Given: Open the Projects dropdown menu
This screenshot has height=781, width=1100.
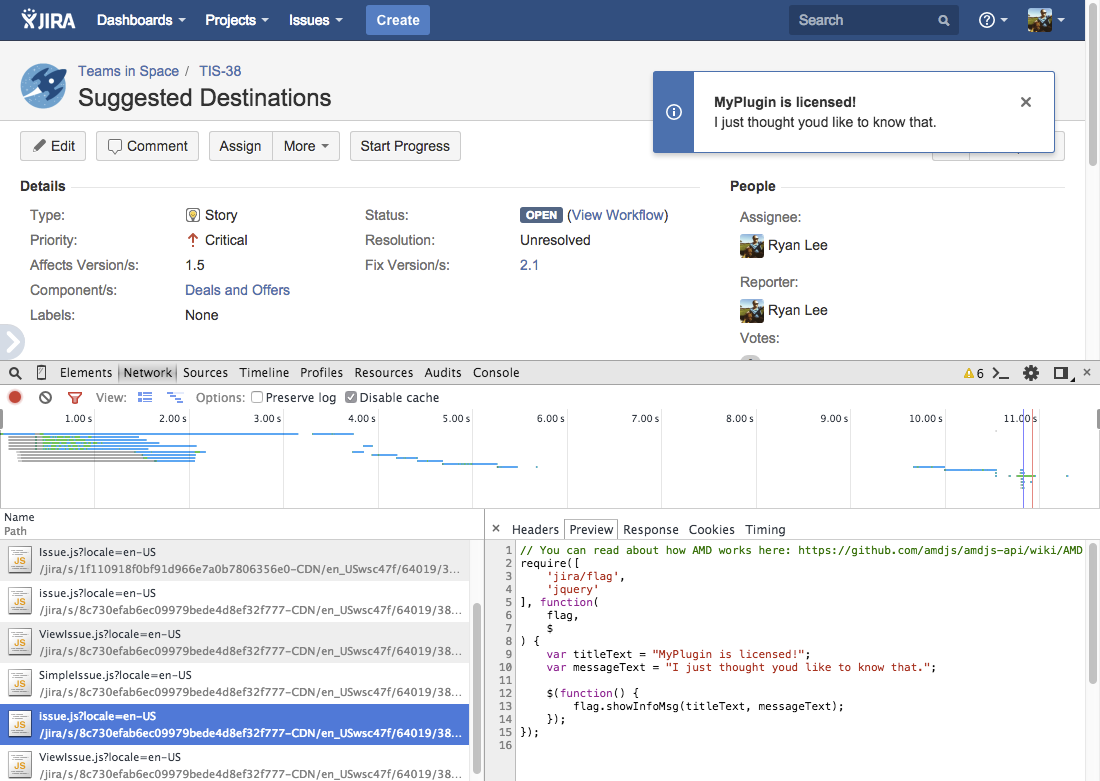Looking at the screenshot, I should click(x=236, y=20).
